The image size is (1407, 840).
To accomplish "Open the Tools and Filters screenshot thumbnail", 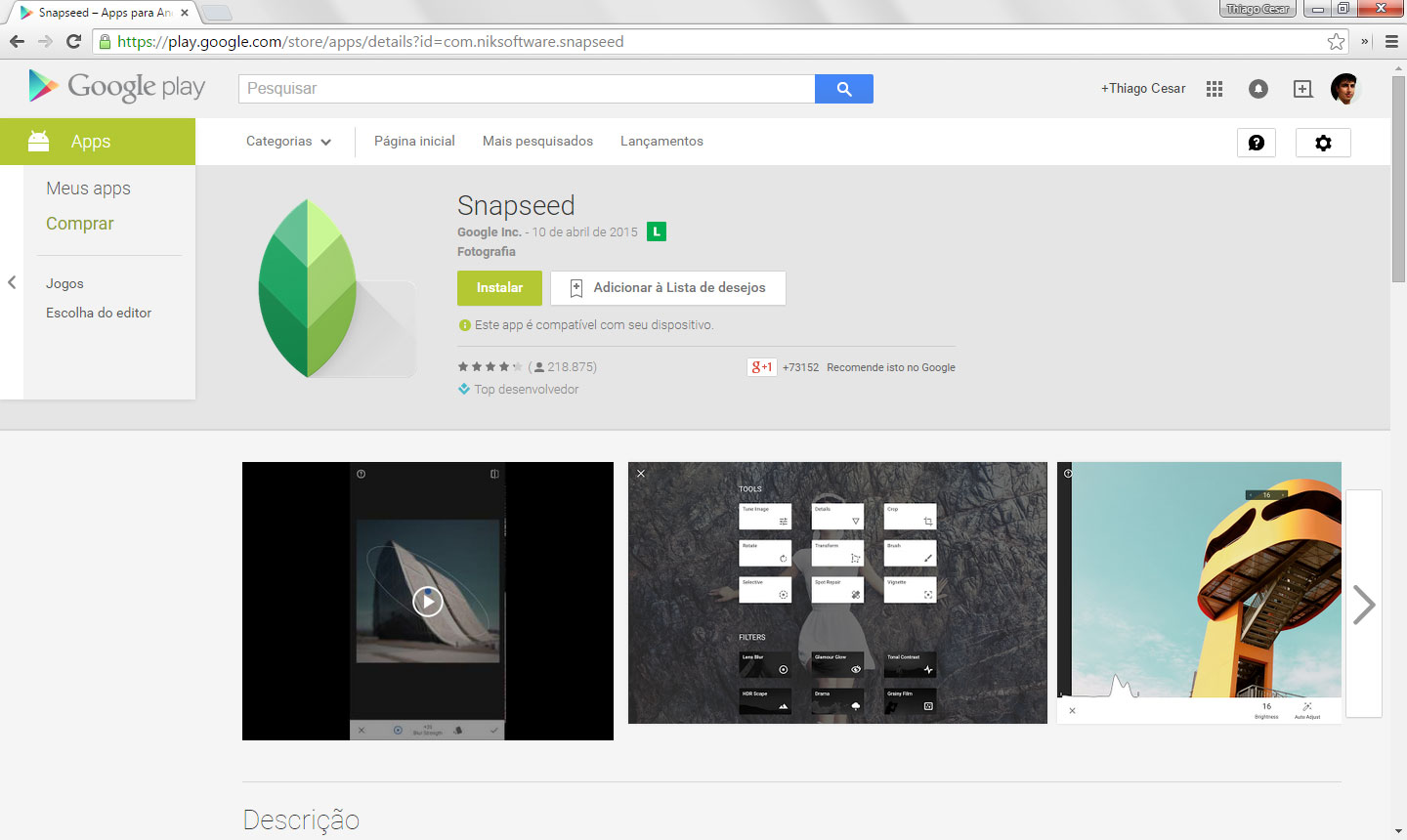I will click(x=837, y=593).
